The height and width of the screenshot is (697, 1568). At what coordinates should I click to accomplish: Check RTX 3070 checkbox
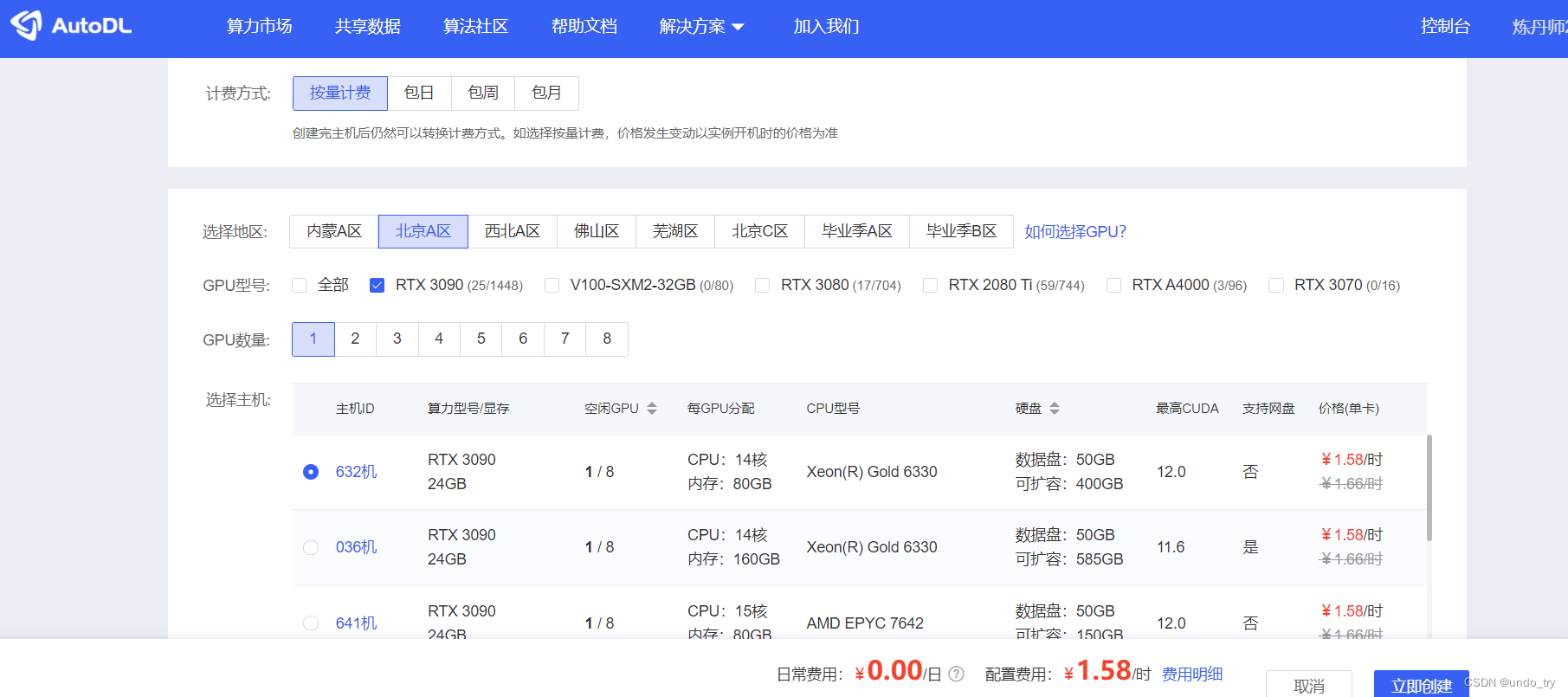point(1275,285)
